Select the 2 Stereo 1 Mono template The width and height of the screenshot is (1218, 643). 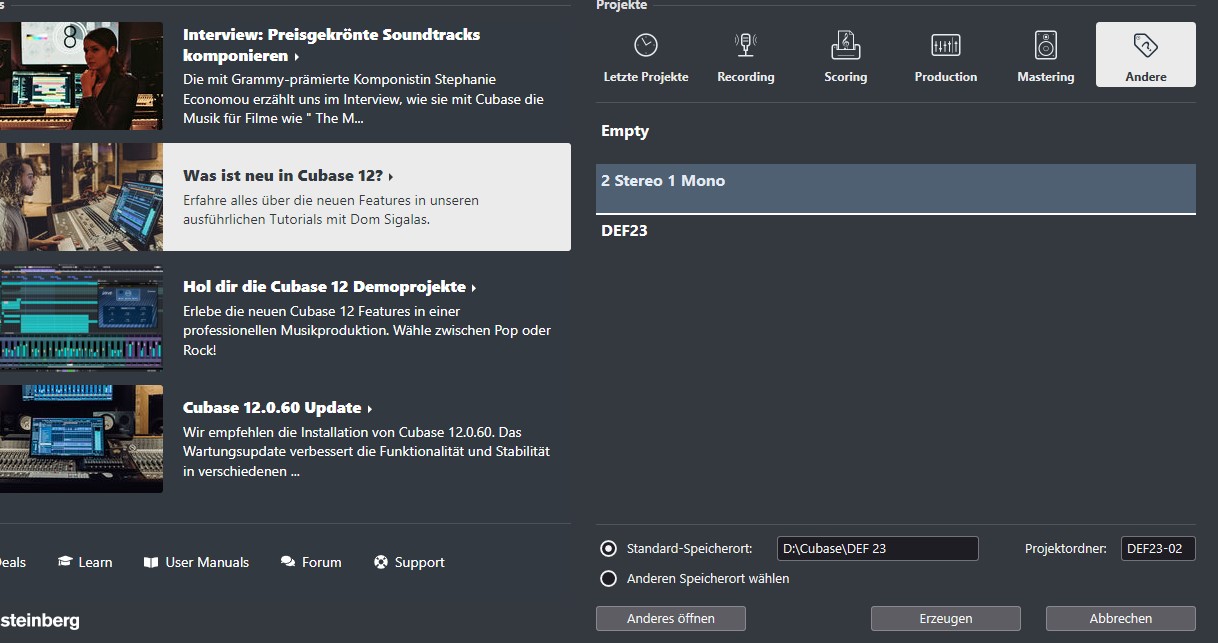point(896,189)
